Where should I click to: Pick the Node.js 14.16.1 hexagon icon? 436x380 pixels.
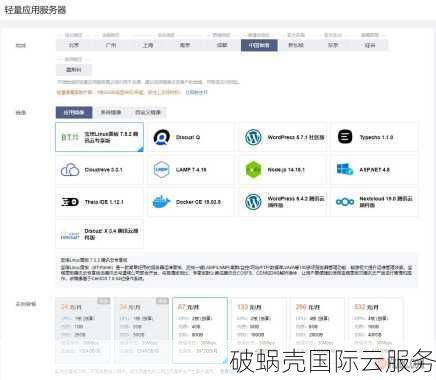[253, 170]
